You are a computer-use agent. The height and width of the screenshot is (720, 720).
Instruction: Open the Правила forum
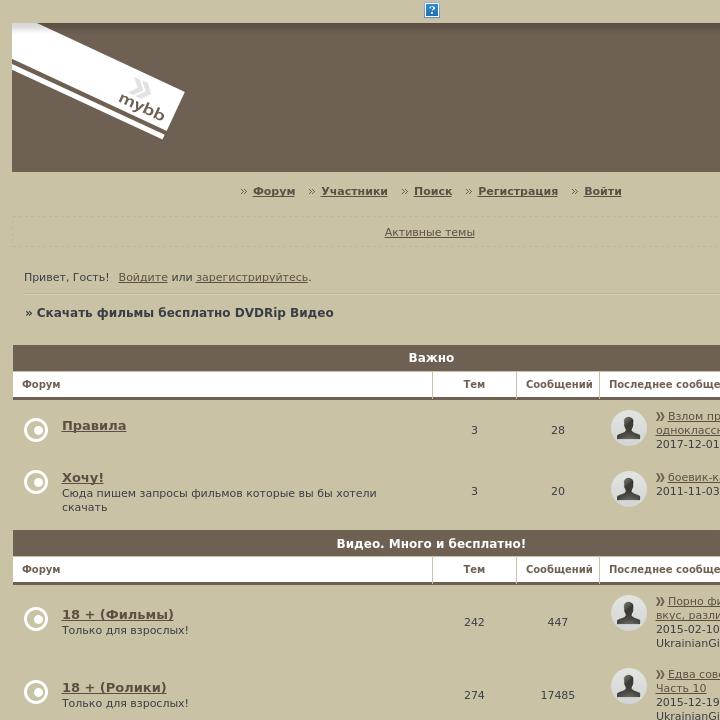(94, 426)
